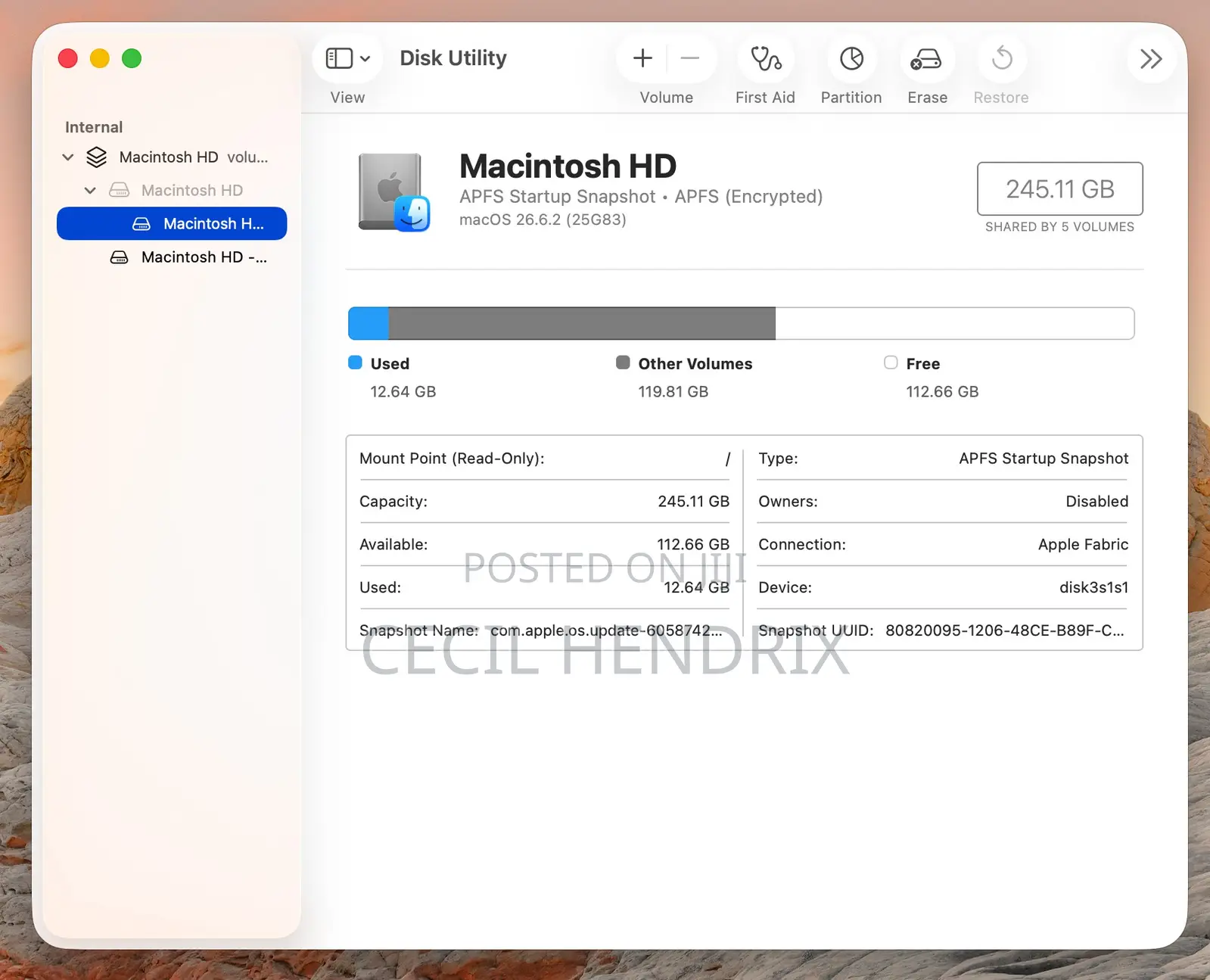Click the Type APFS Startup Snapshot value
This screenshot has width=1210, height=980.
(1044, 459)
